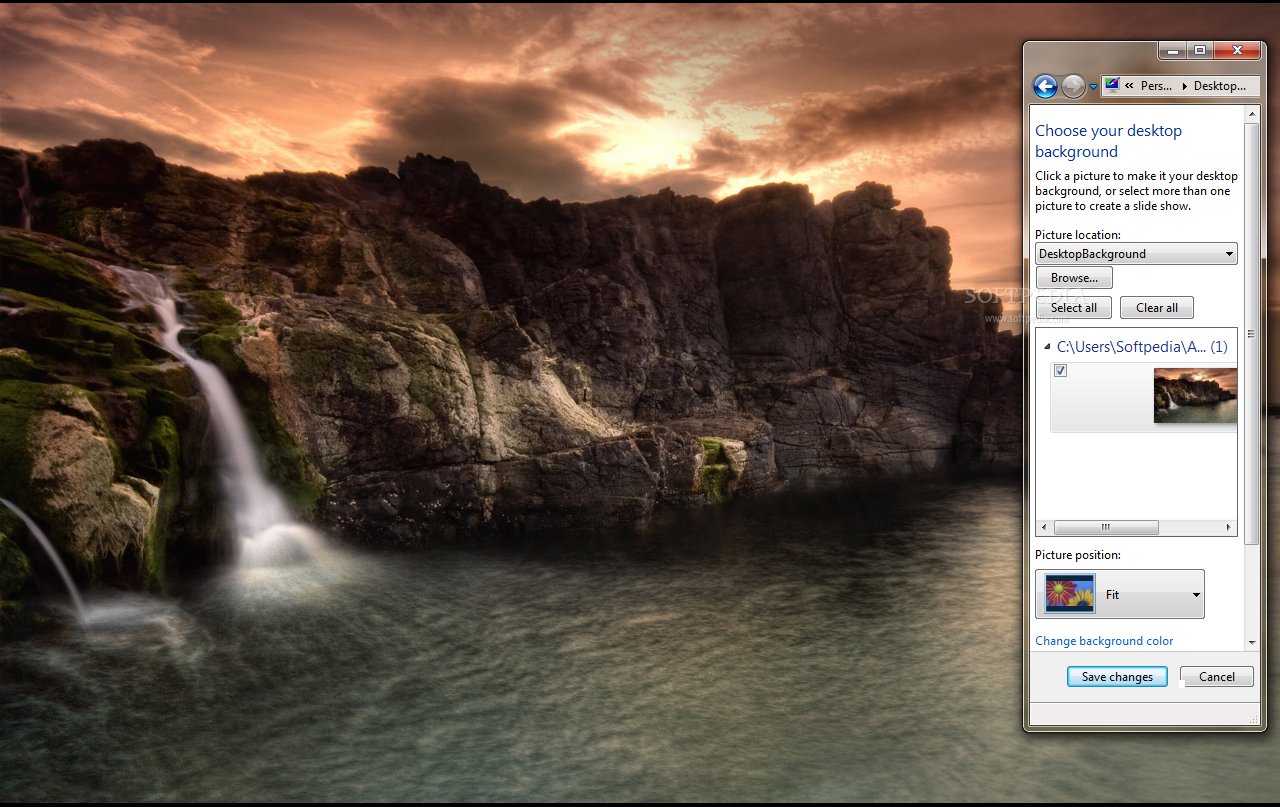Click the Cancel button
The width and height of the screenshot is (1280, 807).
point(1217,677)
